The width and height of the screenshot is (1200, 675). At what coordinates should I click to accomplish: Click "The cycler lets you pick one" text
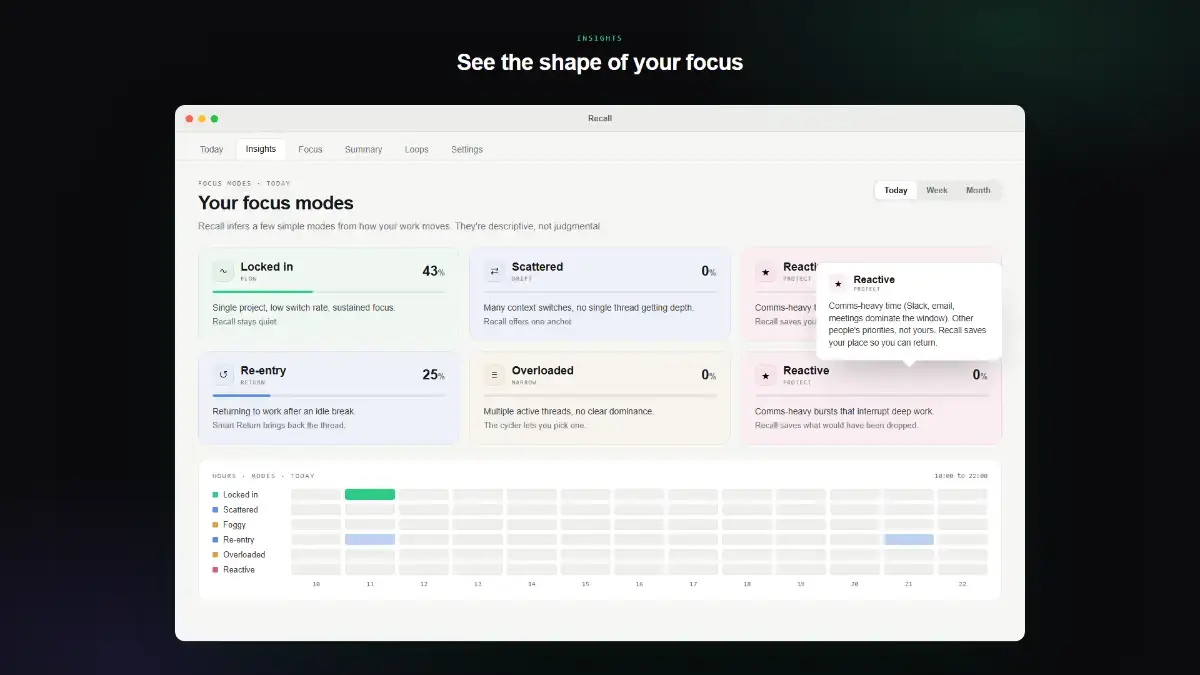click(535, 425)
